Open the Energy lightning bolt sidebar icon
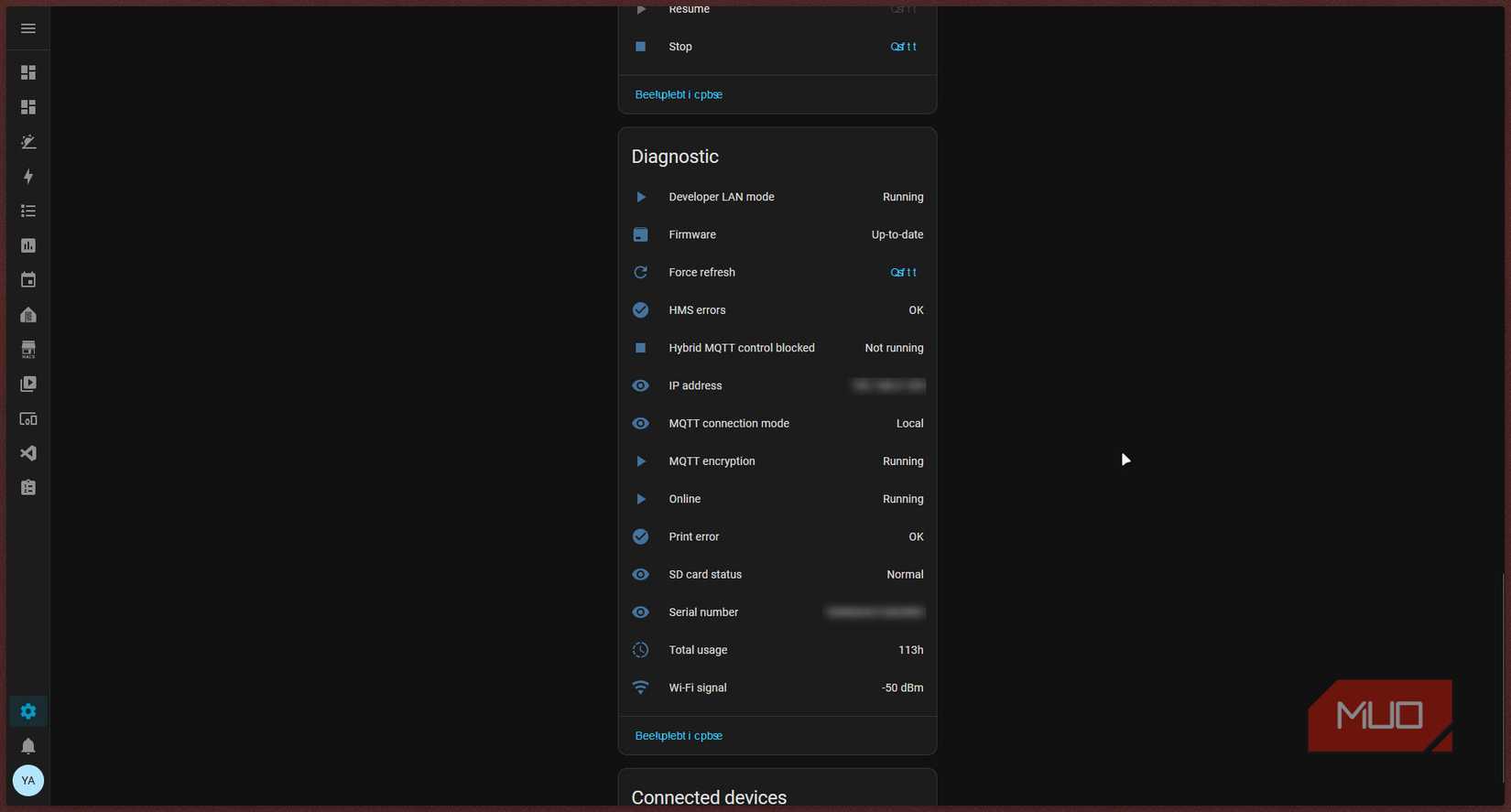Screen dimensions: 1511x812 click(28, 177)
